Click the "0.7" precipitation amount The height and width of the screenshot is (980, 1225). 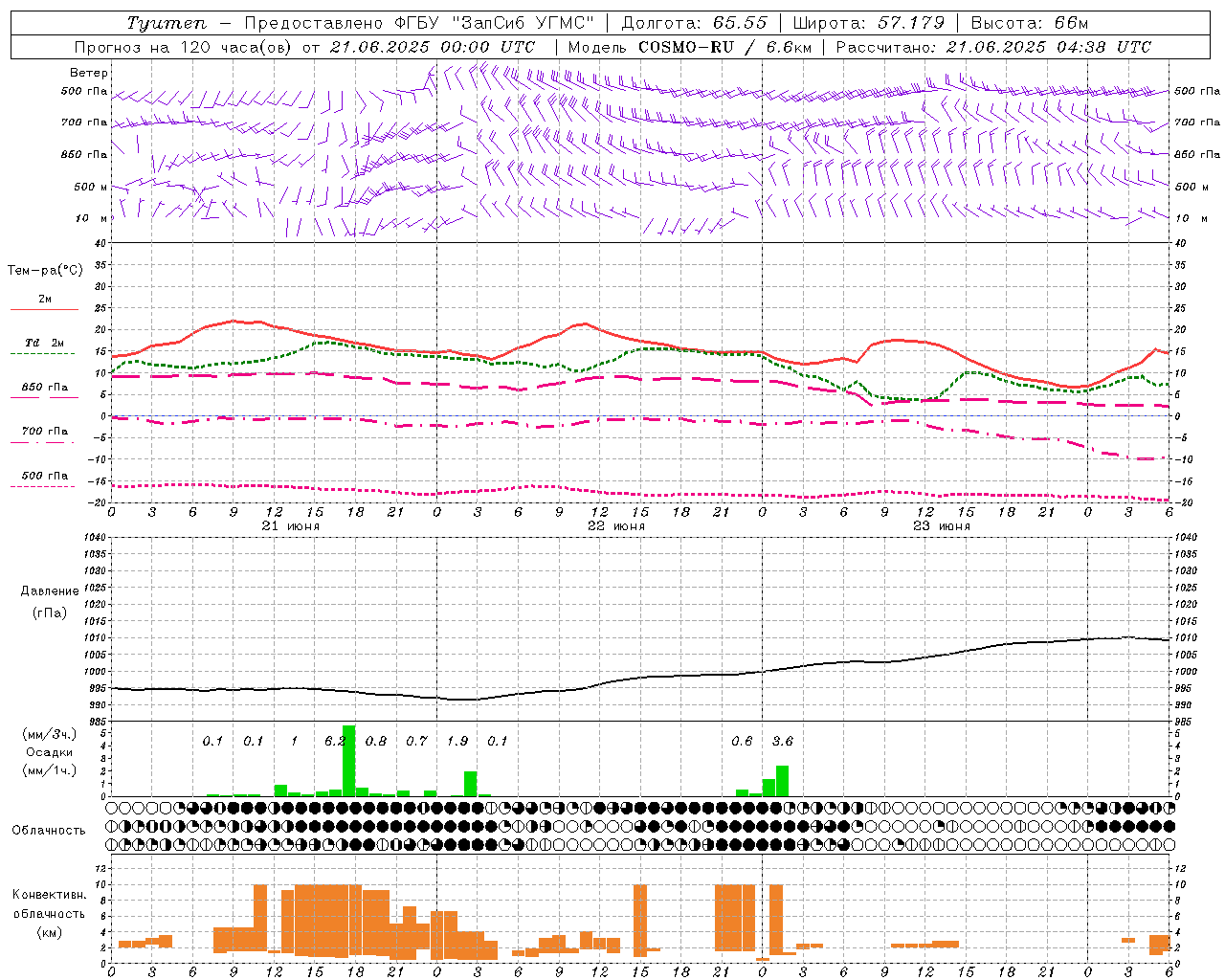416,741
